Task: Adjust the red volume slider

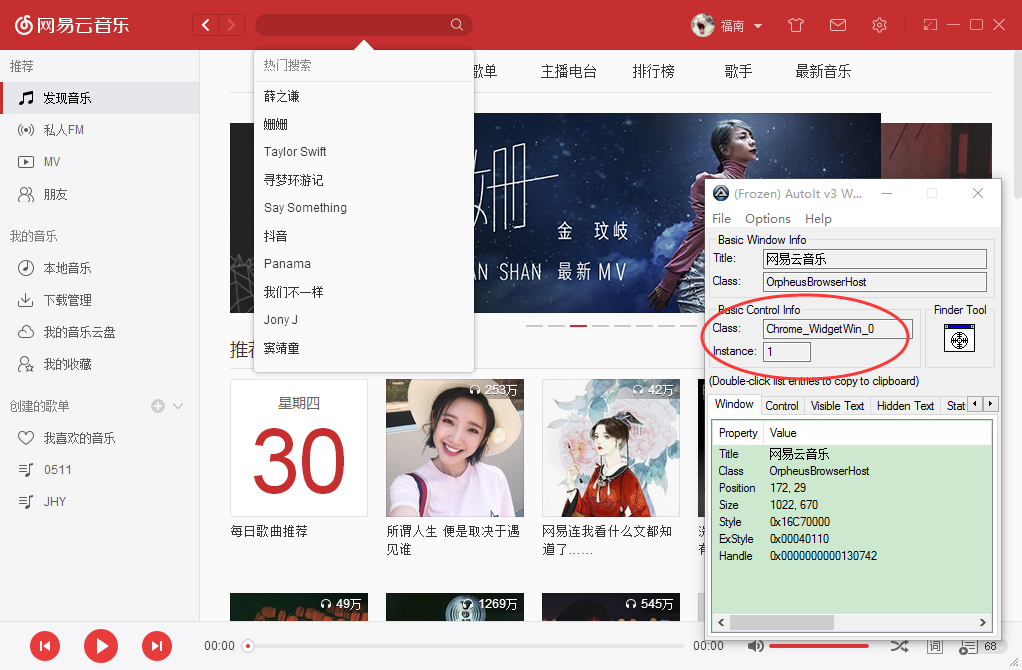Action: pyautogui.click(x=818, y=646)
